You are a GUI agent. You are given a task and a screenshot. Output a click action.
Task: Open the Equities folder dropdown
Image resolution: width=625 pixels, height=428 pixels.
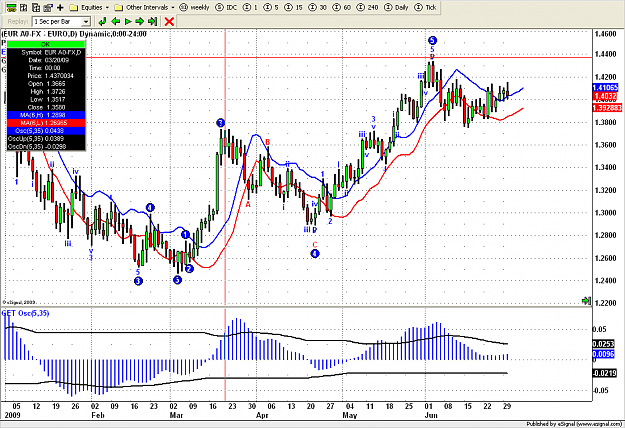pos(89,7)
